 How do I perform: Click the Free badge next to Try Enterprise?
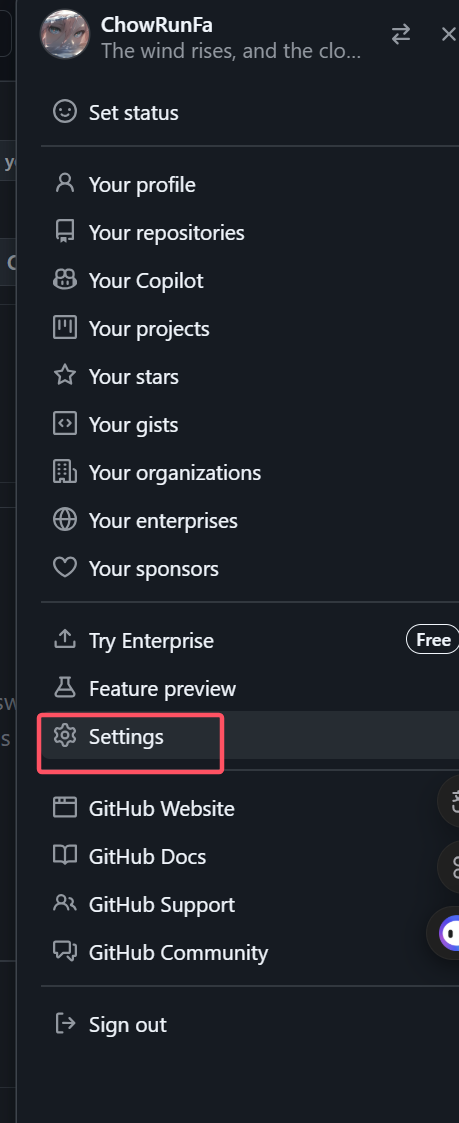point(433,640)
